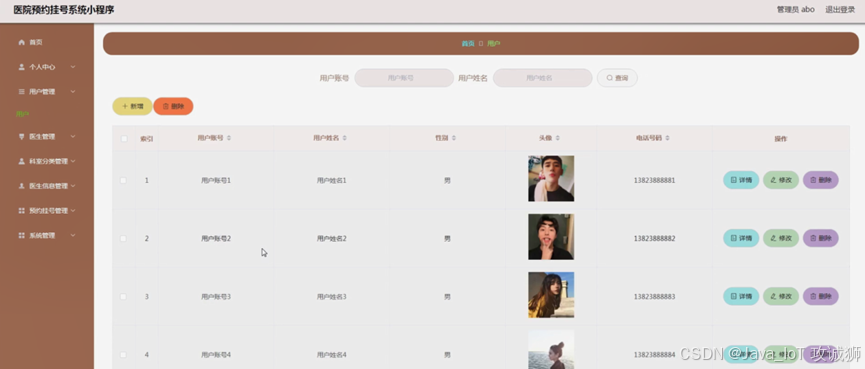Click the orange 删除 batch delete button

click(173, 106)
